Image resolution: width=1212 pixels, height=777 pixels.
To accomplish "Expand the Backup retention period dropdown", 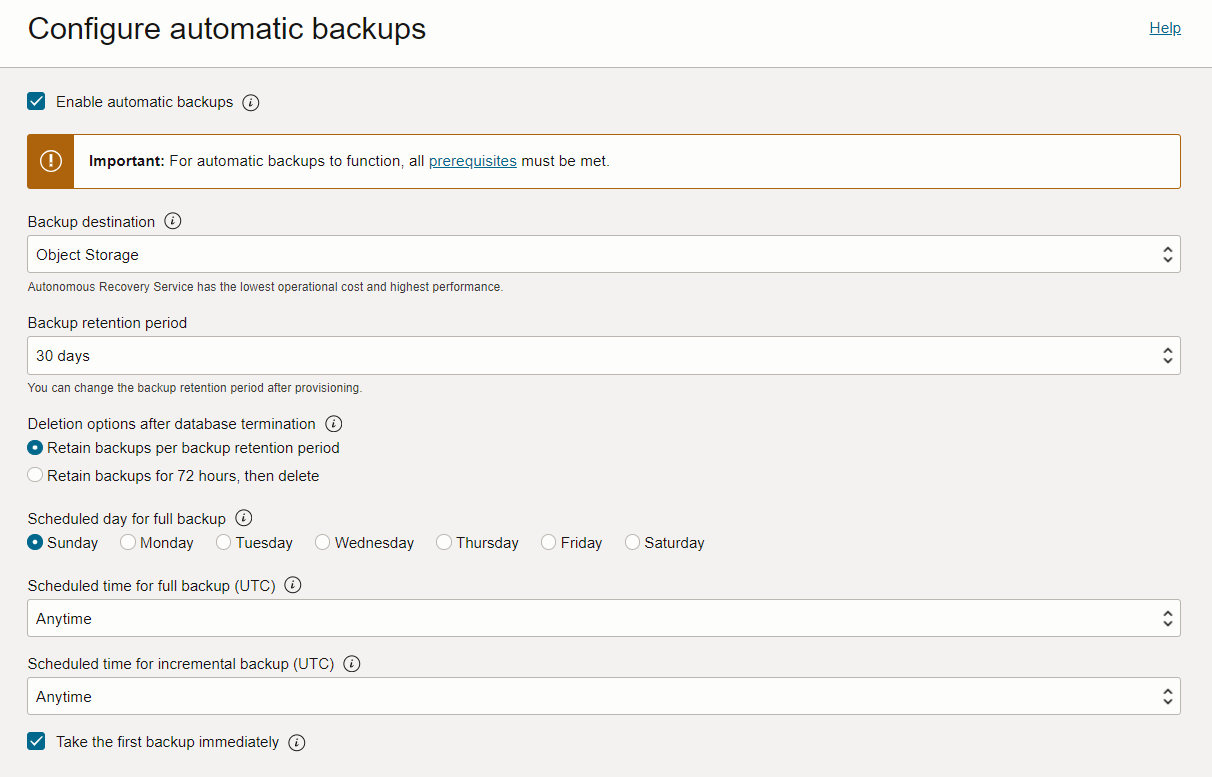I will tap(603, 355).
